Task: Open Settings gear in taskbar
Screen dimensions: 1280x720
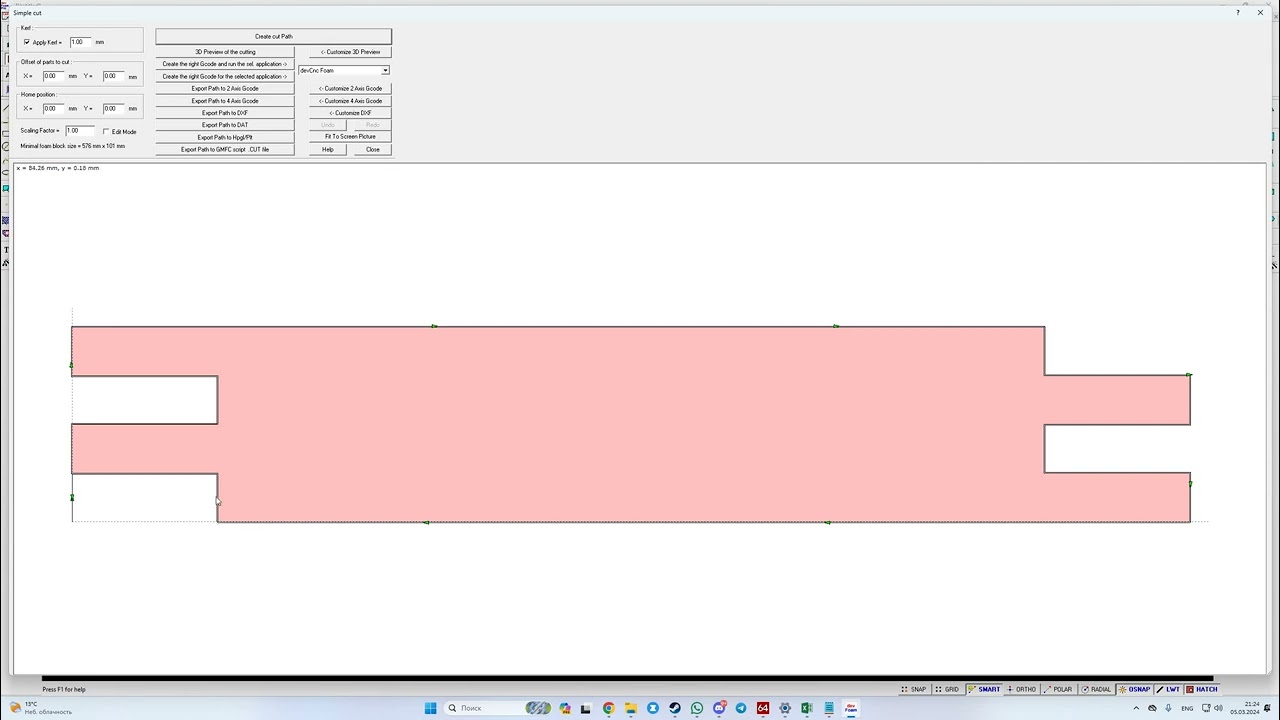Action: pyautogui.click(x=785, y=708)
